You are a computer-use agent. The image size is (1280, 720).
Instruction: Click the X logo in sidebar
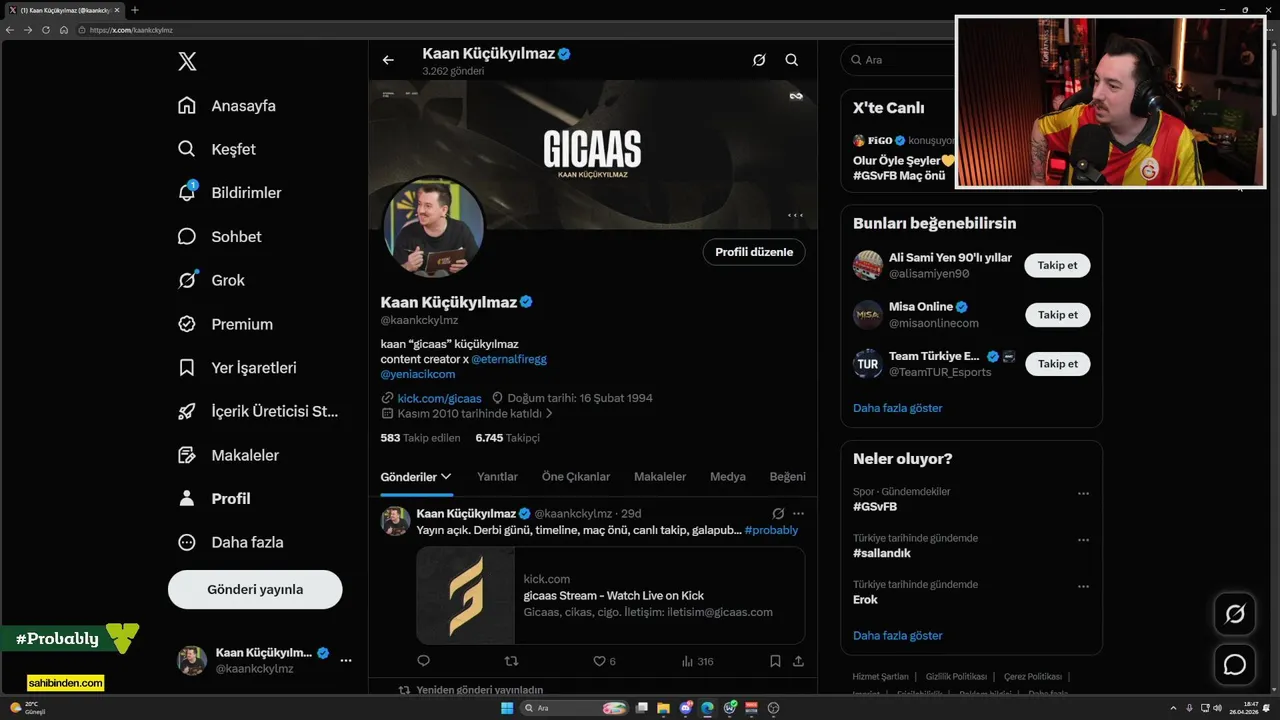[187, 62]
